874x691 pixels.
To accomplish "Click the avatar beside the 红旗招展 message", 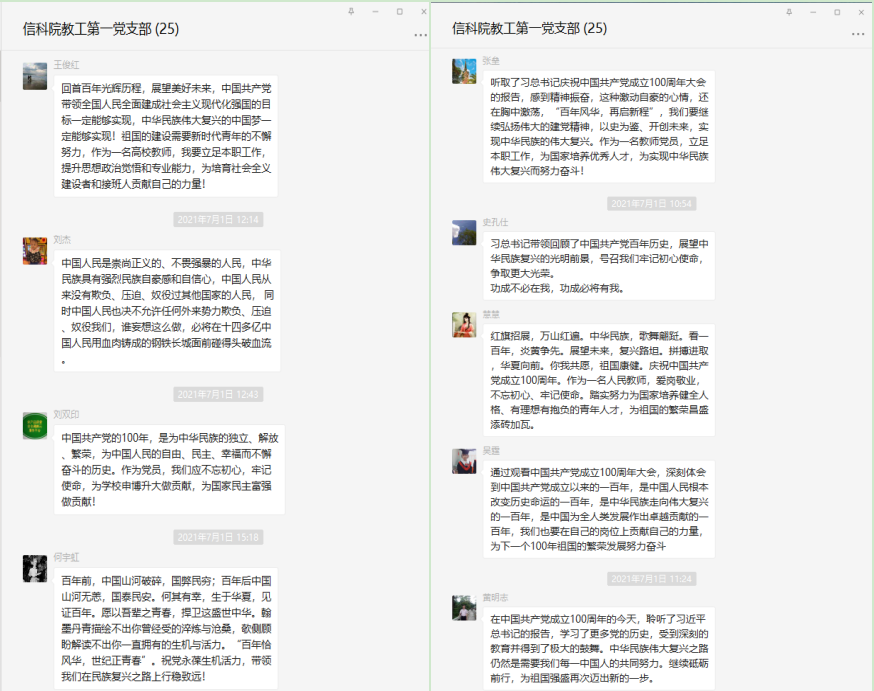I will tap(464, 325).
